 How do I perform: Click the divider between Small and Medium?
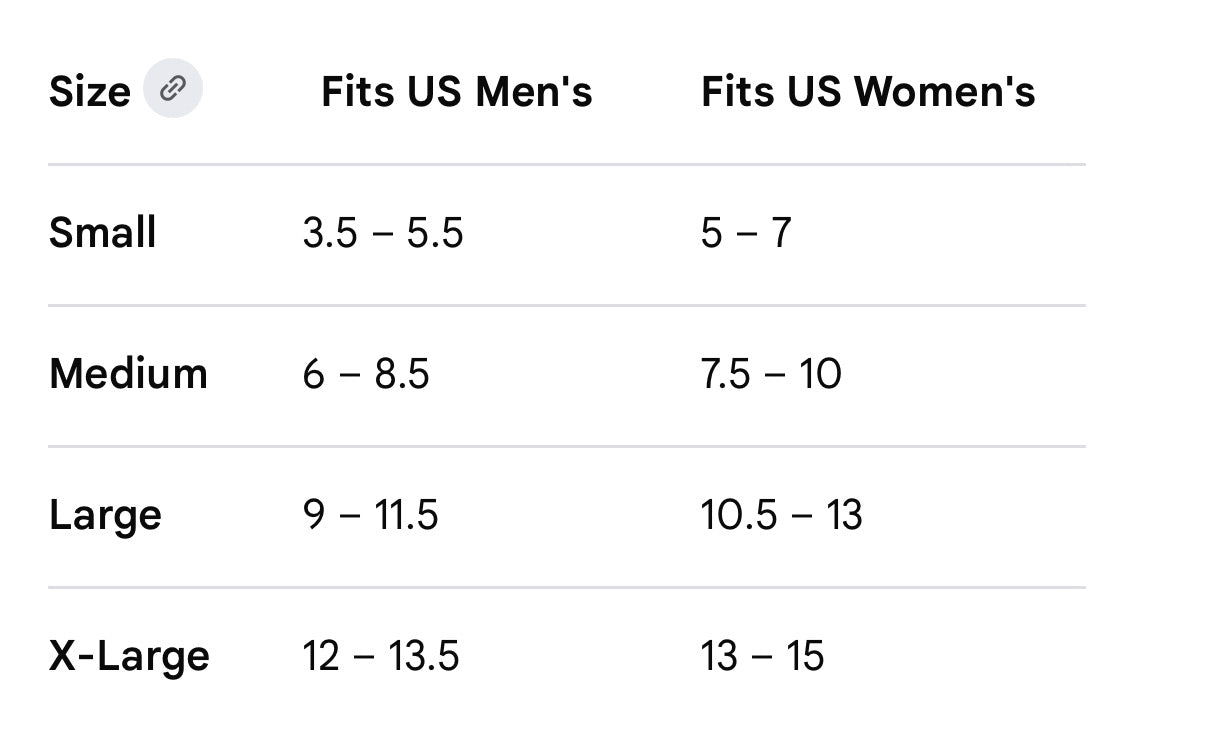point(567,305)
